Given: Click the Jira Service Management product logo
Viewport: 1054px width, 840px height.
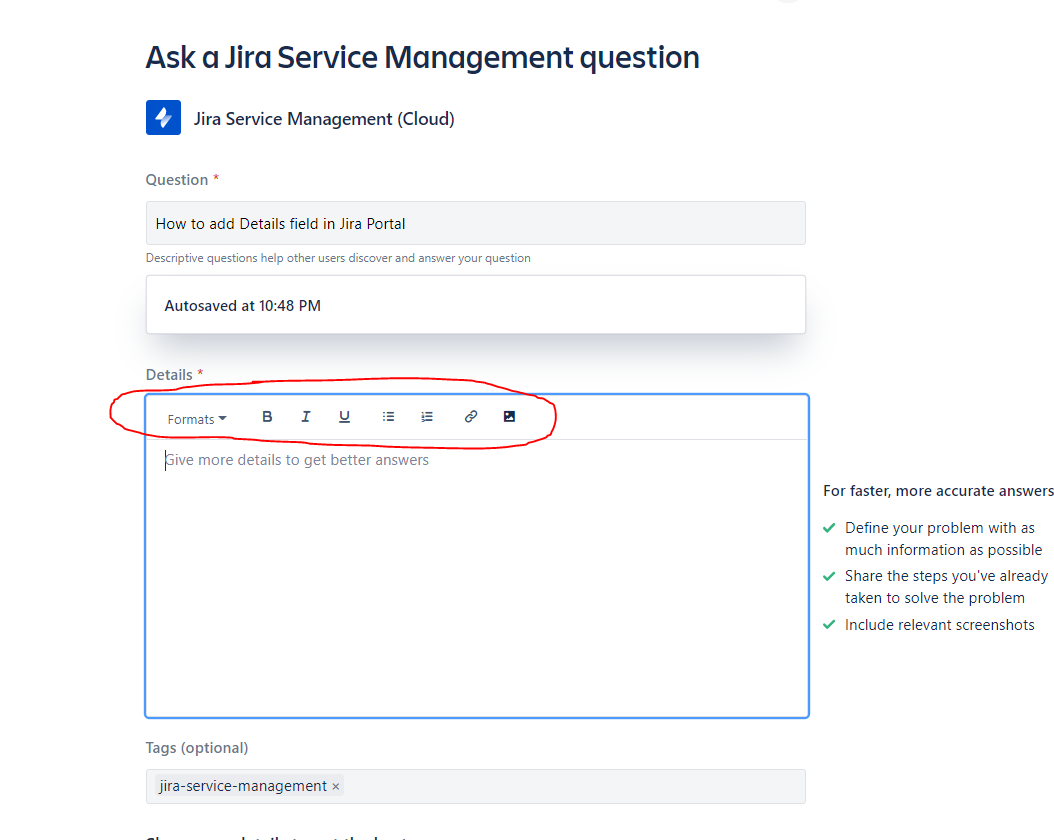Looking at the screenshot, I should (x=163, y=118).
